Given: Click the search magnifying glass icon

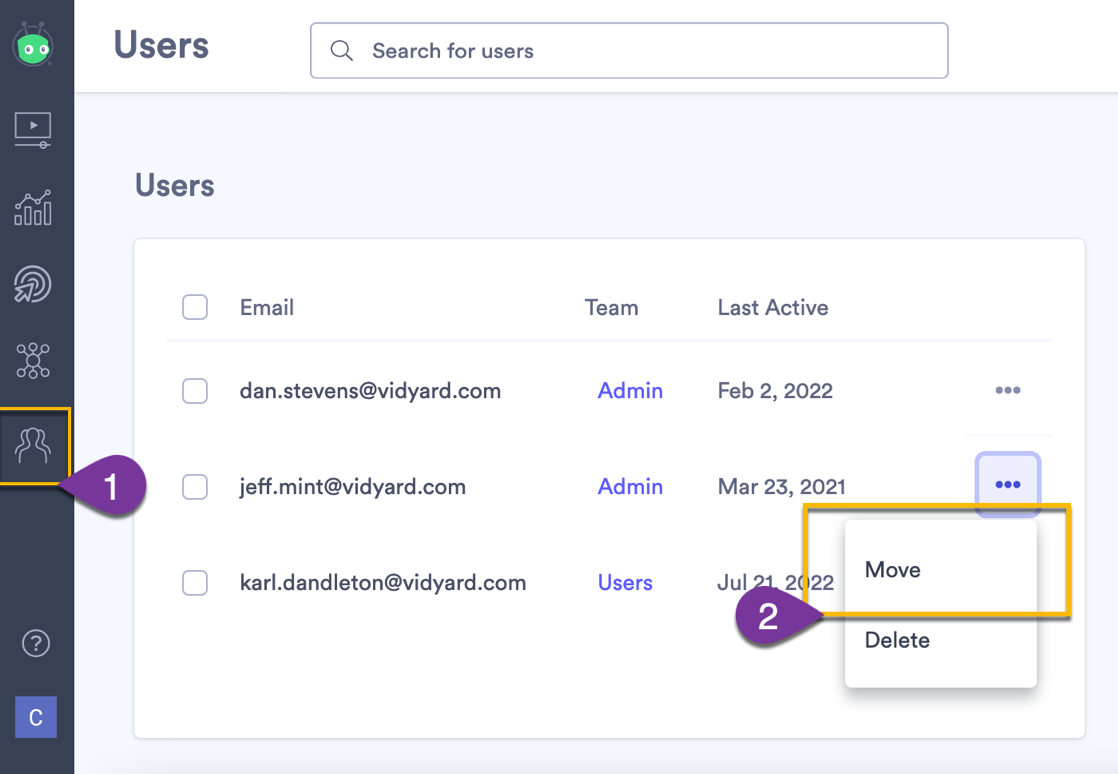Looking at the screenshot, I should point(341,49).
